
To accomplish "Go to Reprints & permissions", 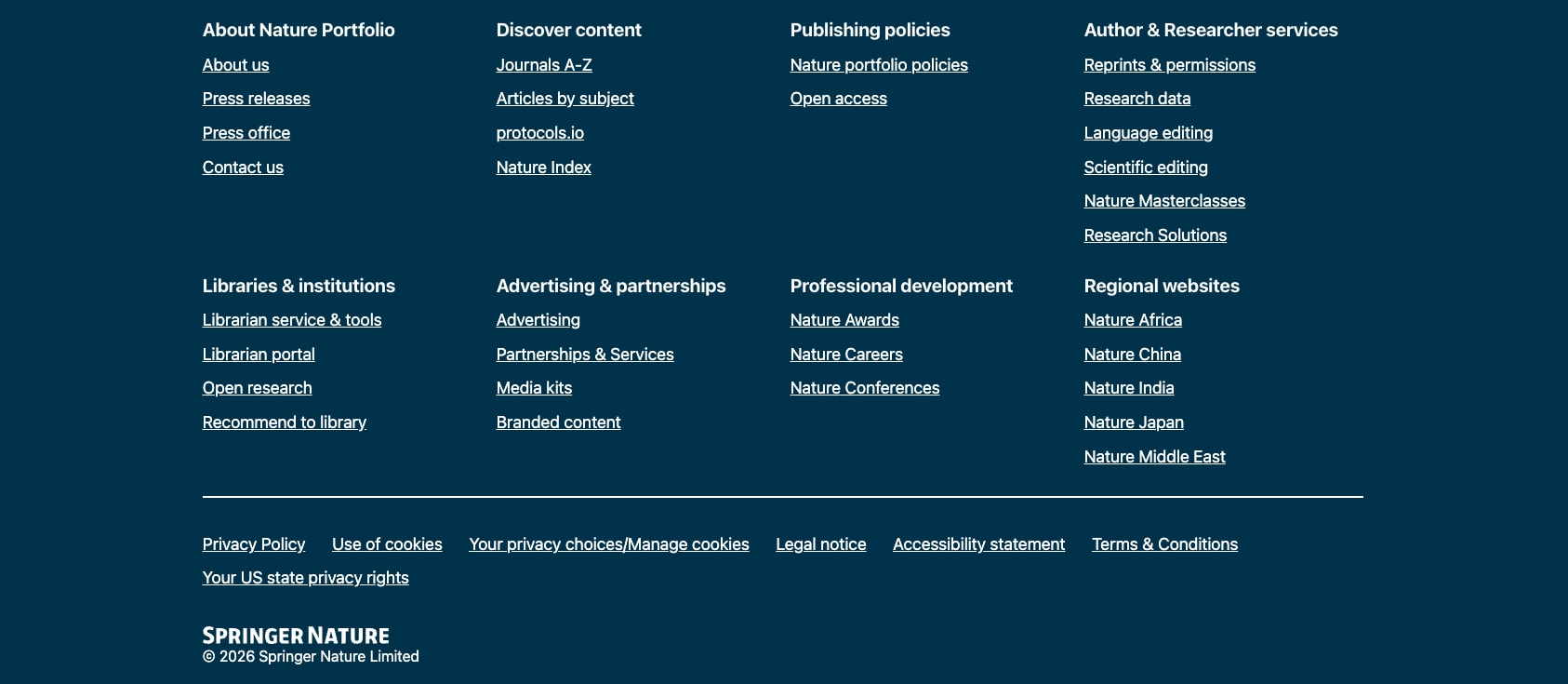I will 1169,65.
